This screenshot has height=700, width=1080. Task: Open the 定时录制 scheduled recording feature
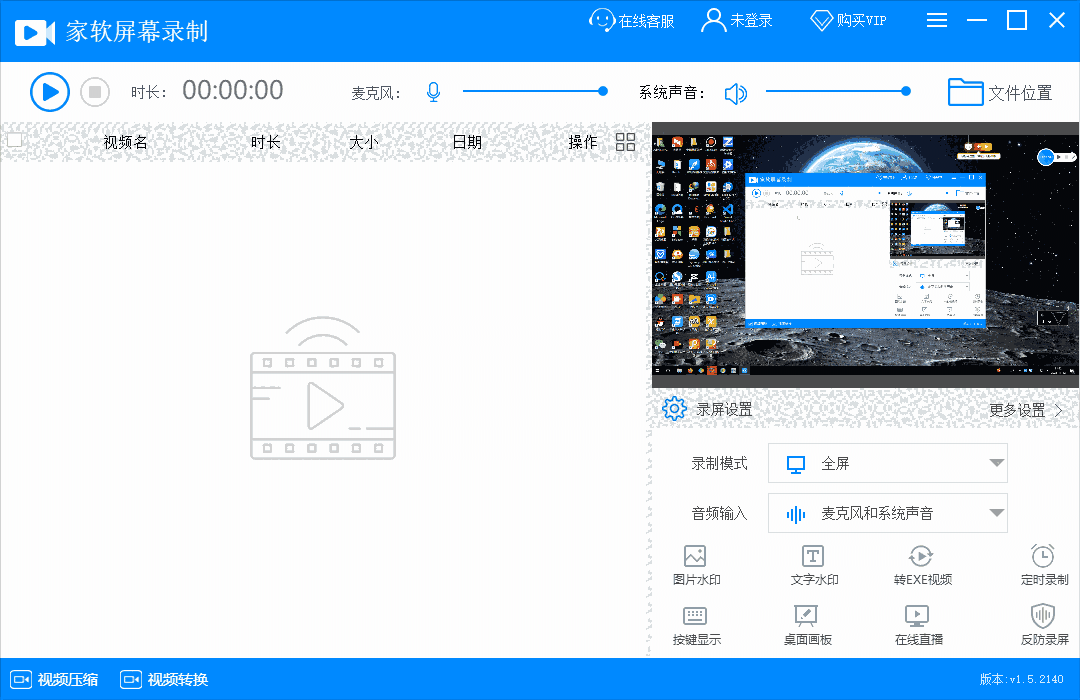tap(1043, 562)
